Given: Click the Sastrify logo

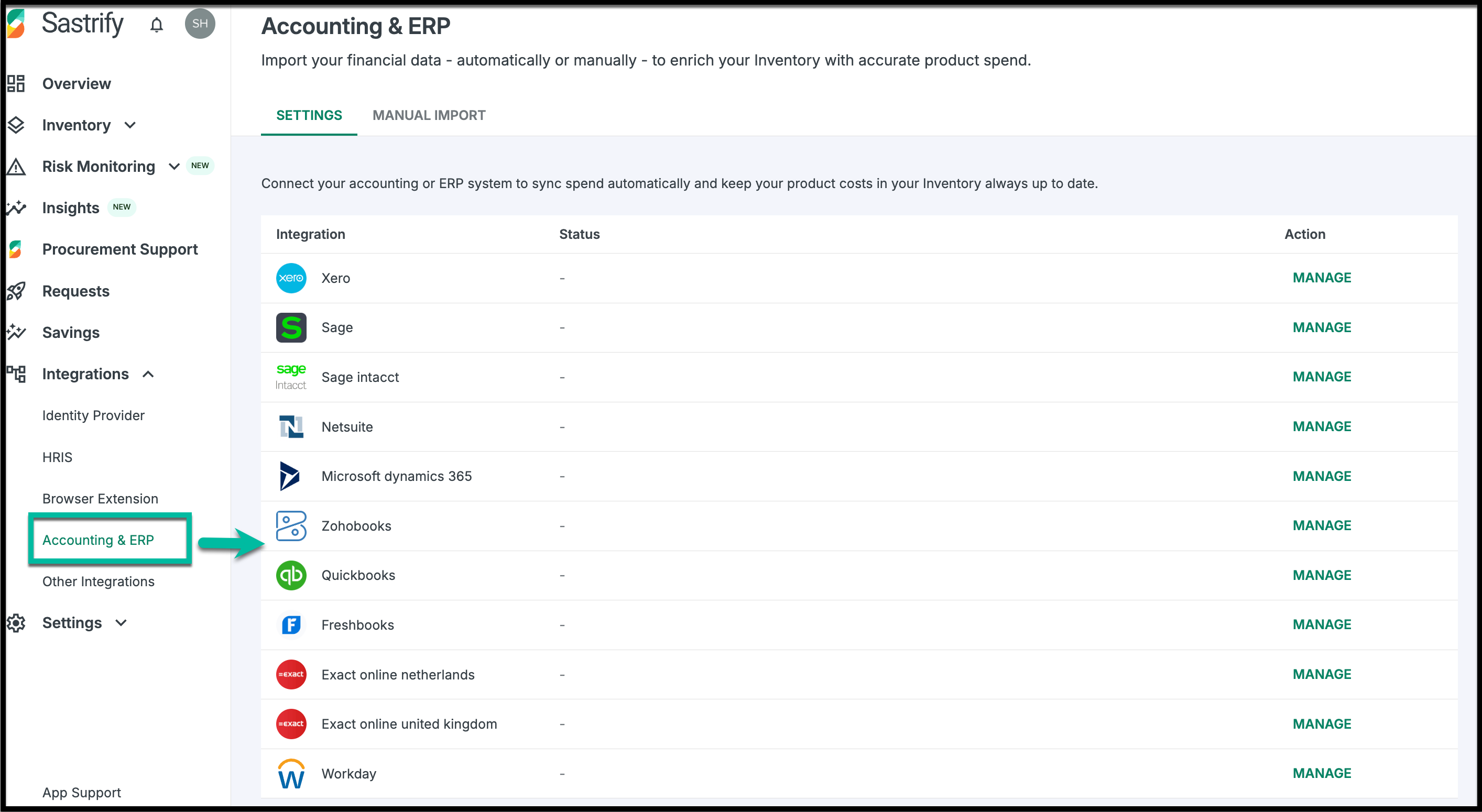Looking at the screenshot, I should point(16,24).
